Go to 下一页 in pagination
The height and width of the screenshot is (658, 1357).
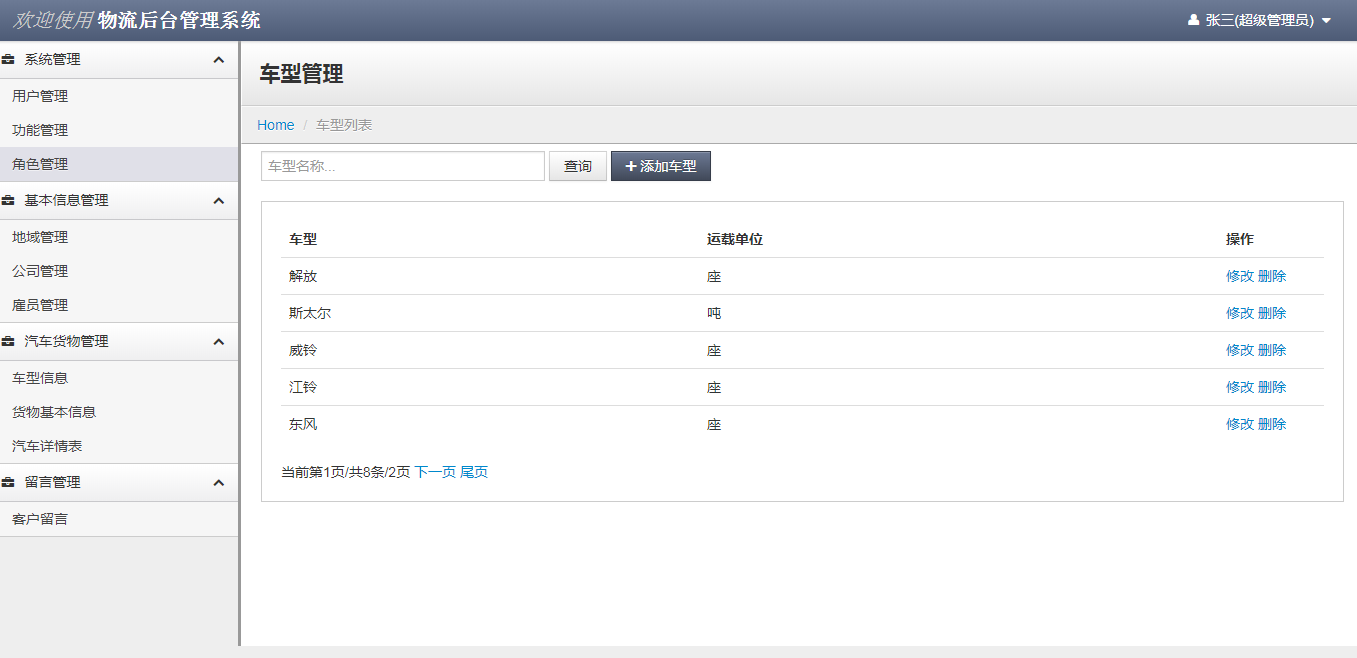point(435,472)
